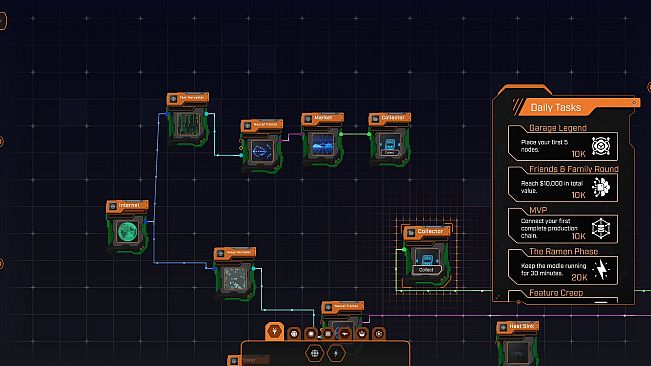
Task: Open the second build category tab
Action: pos(294,334)
